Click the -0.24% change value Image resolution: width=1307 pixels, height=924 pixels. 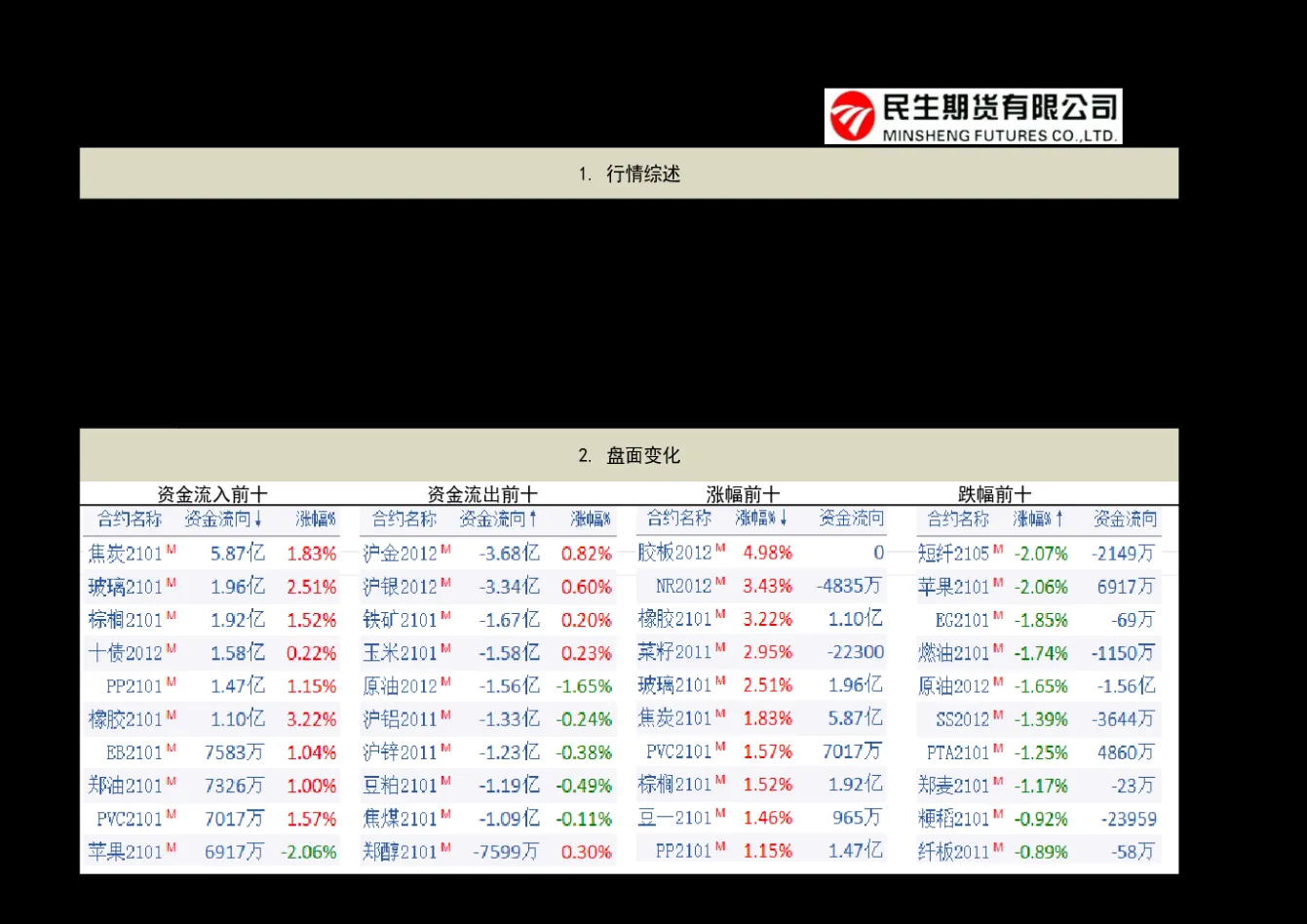[585, 719]
